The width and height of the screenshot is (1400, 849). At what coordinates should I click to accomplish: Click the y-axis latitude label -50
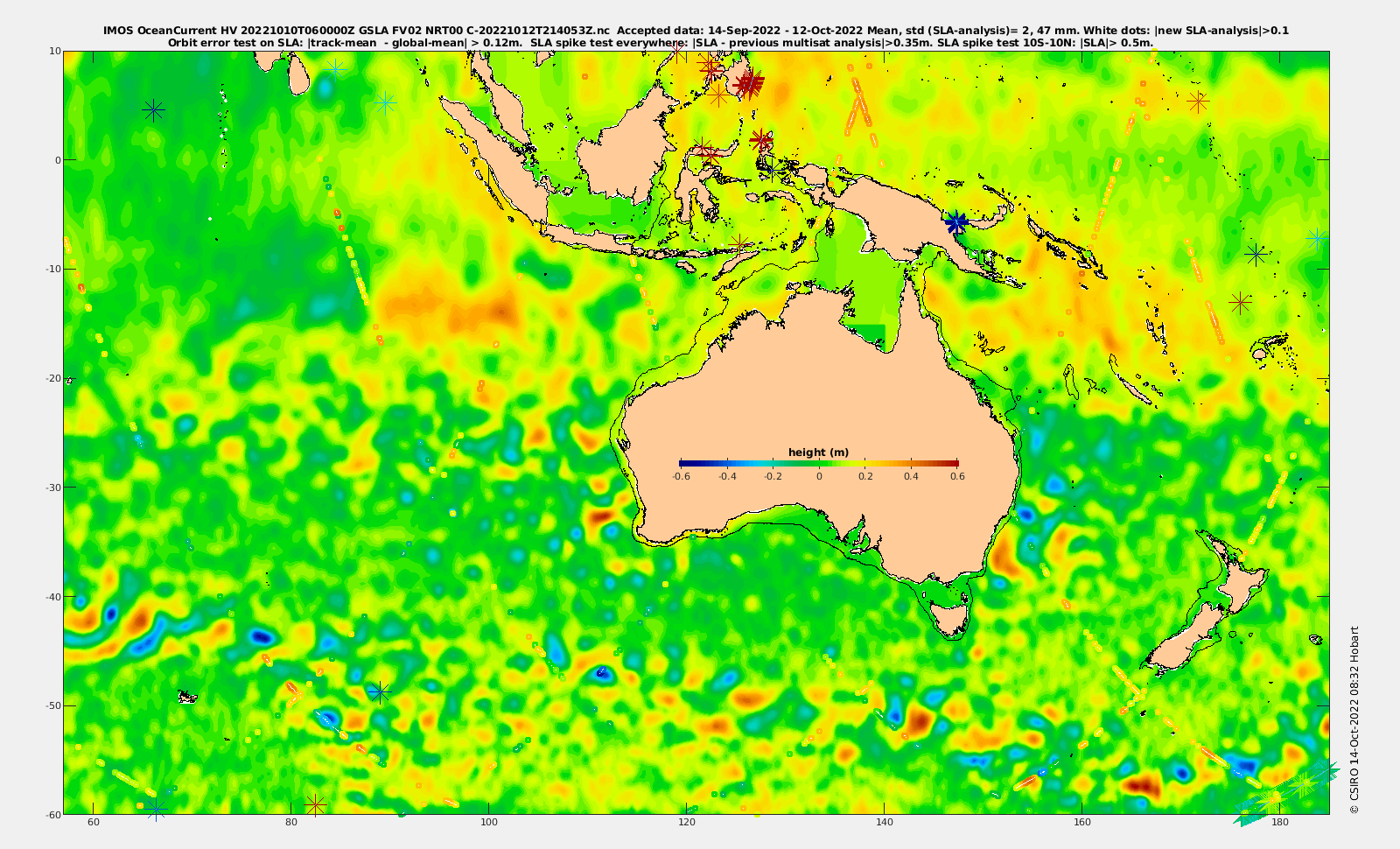coord(53,705)
